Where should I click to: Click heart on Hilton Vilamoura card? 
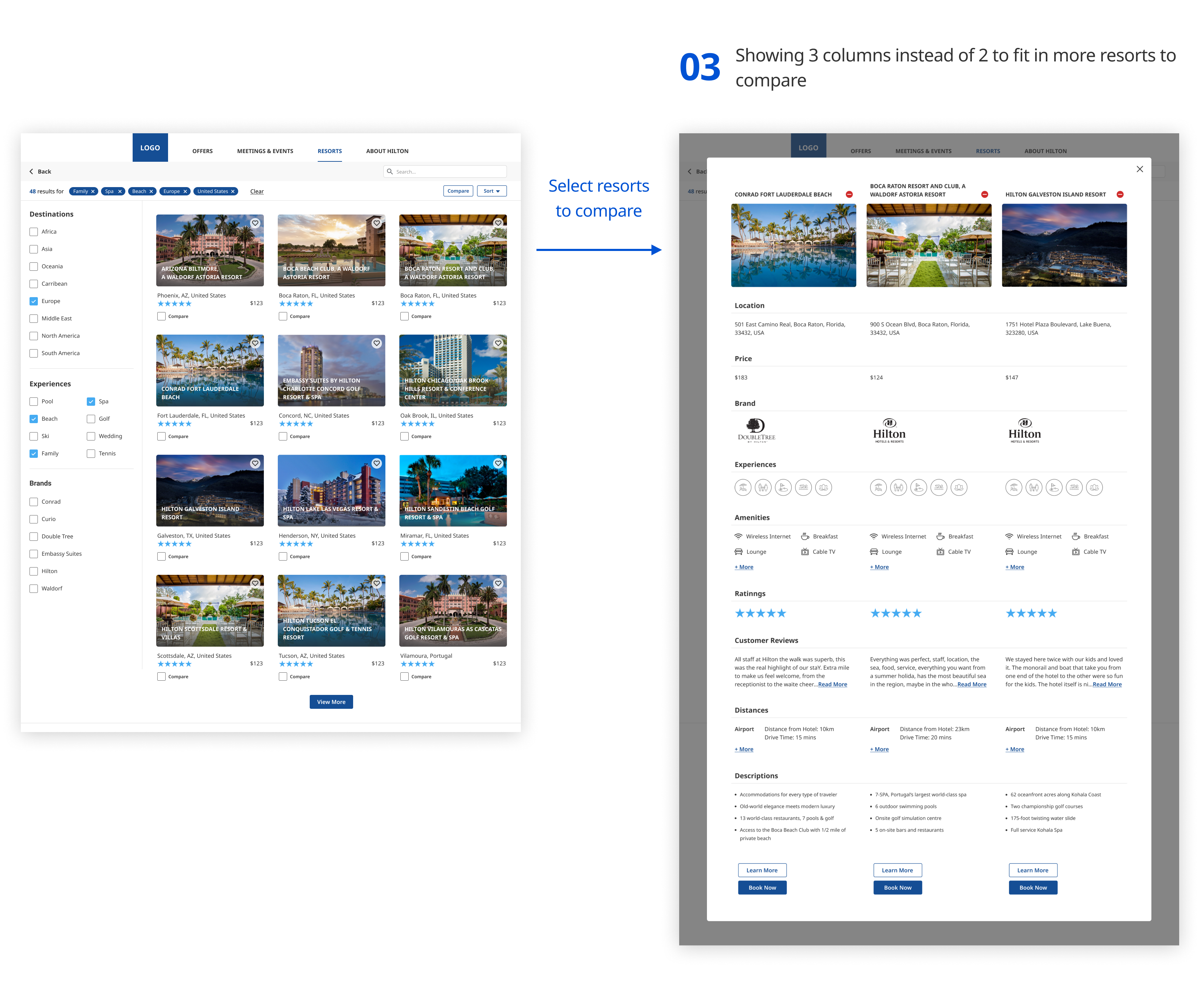[499, 583]
